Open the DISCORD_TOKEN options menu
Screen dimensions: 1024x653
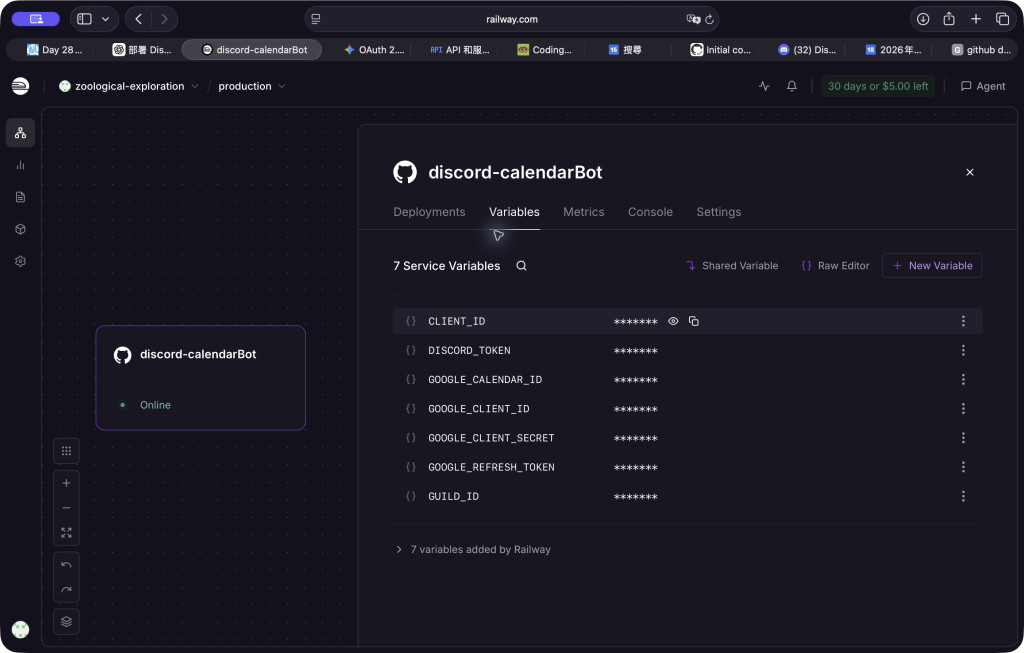click(x=963, y=351)
